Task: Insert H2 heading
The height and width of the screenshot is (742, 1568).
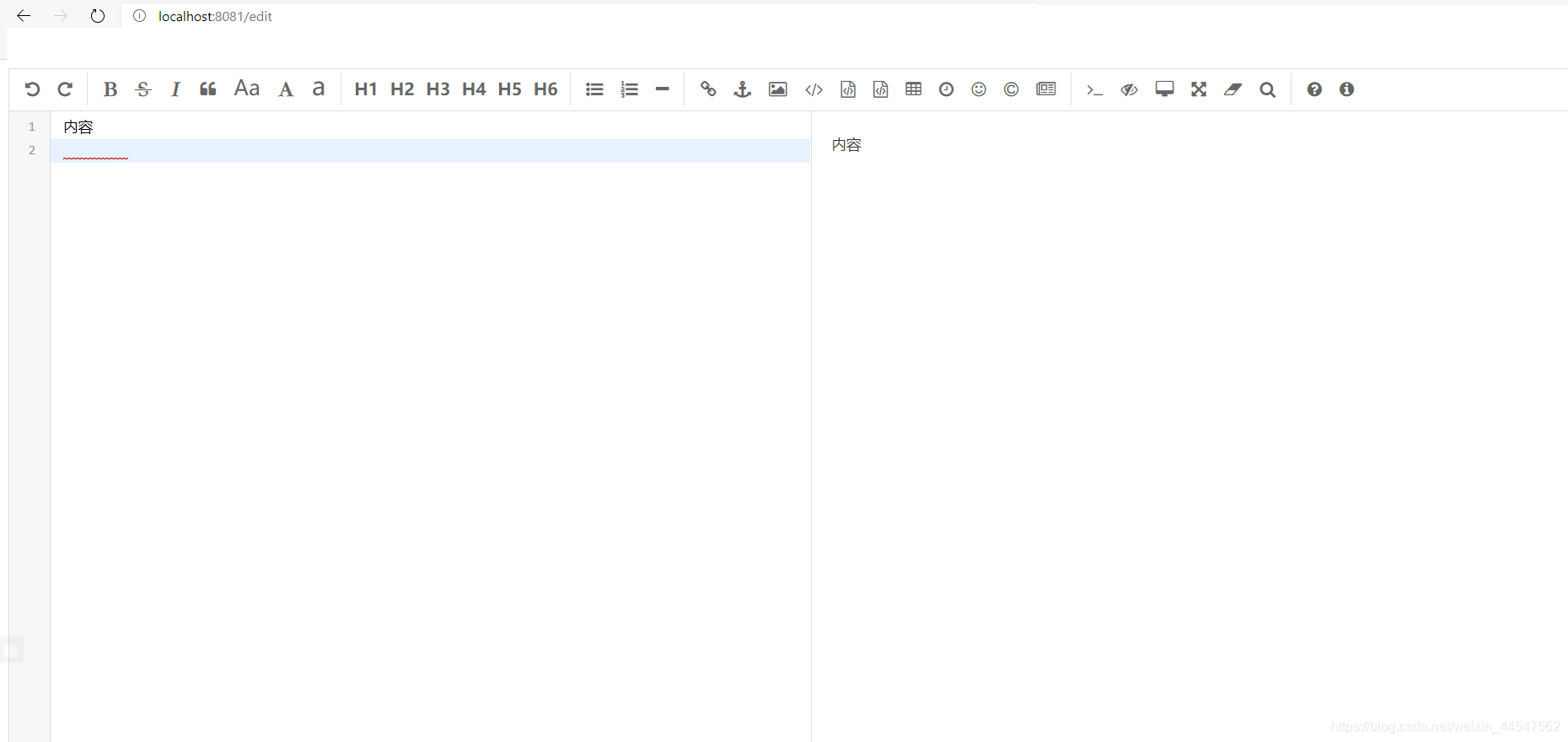Action: [x=402, y=89]
